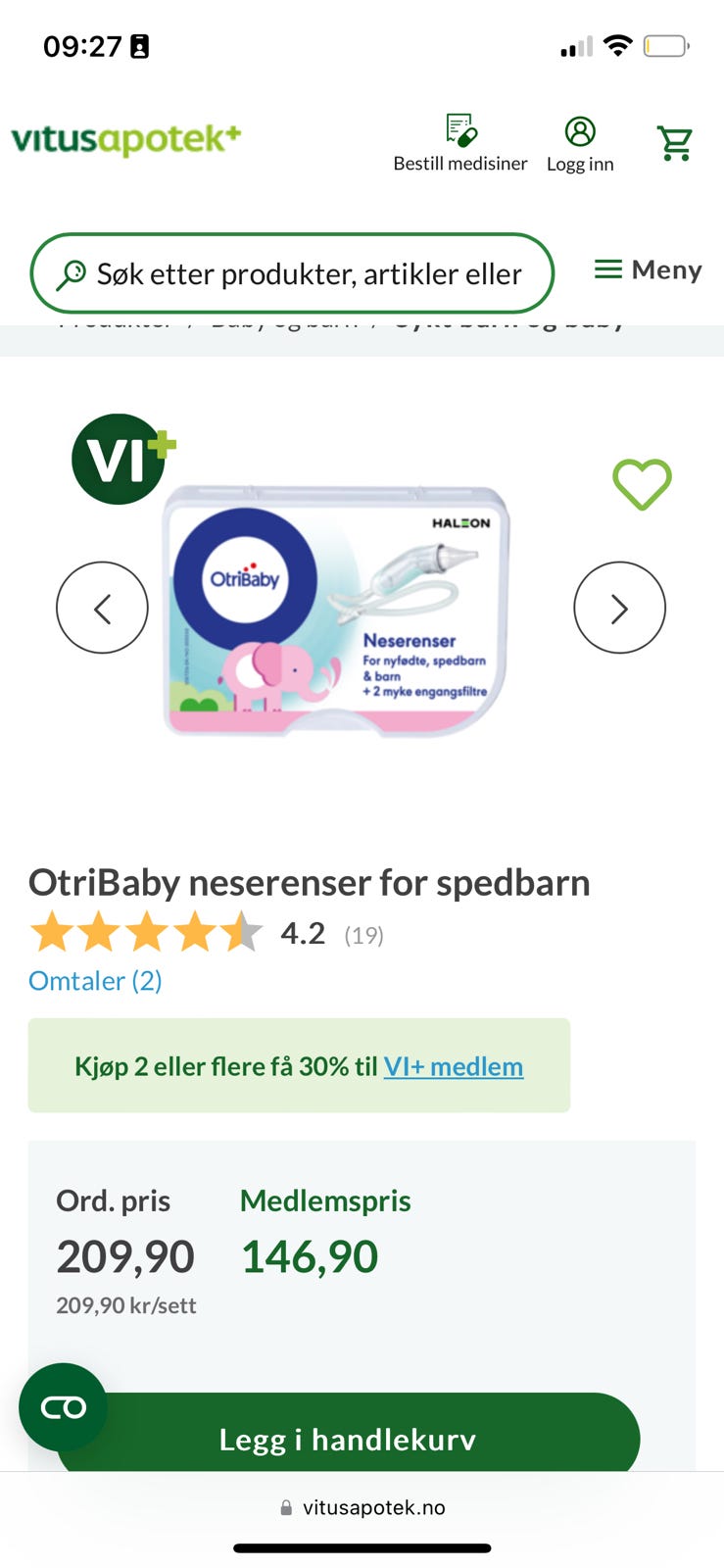This screenshot has width=724, height=1568.
Task: Add product with Legg i handlekurv
Action: [348, 1437]
